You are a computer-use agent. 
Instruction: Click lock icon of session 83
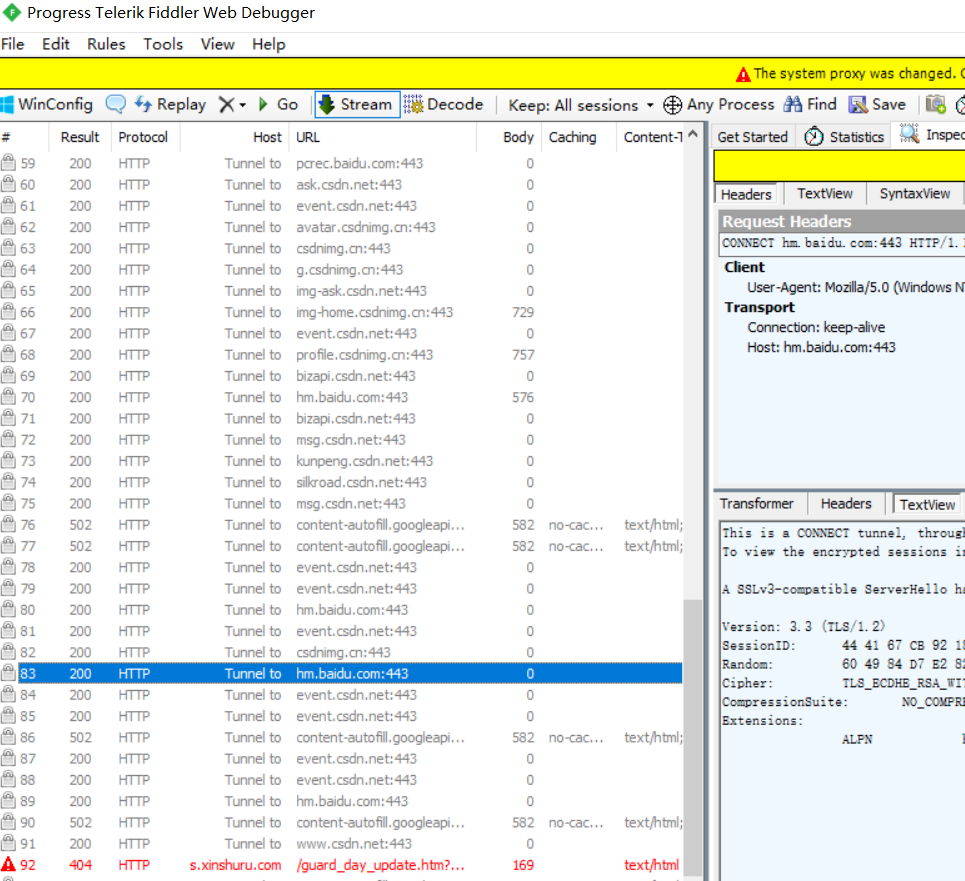pos(8,672)
